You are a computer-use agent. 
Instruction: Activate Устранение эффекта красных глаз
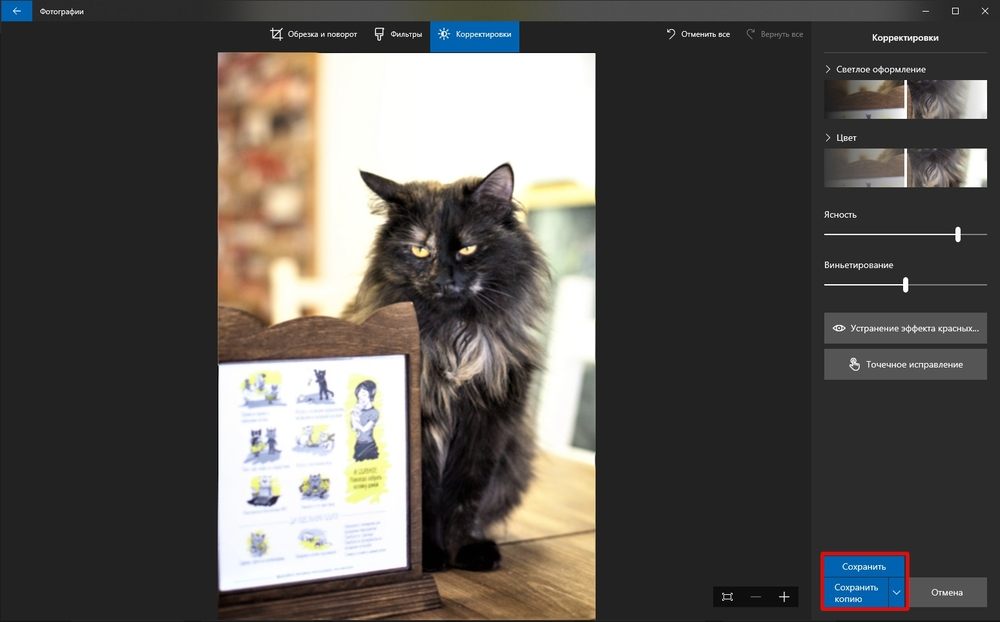(x=905, y=328)
